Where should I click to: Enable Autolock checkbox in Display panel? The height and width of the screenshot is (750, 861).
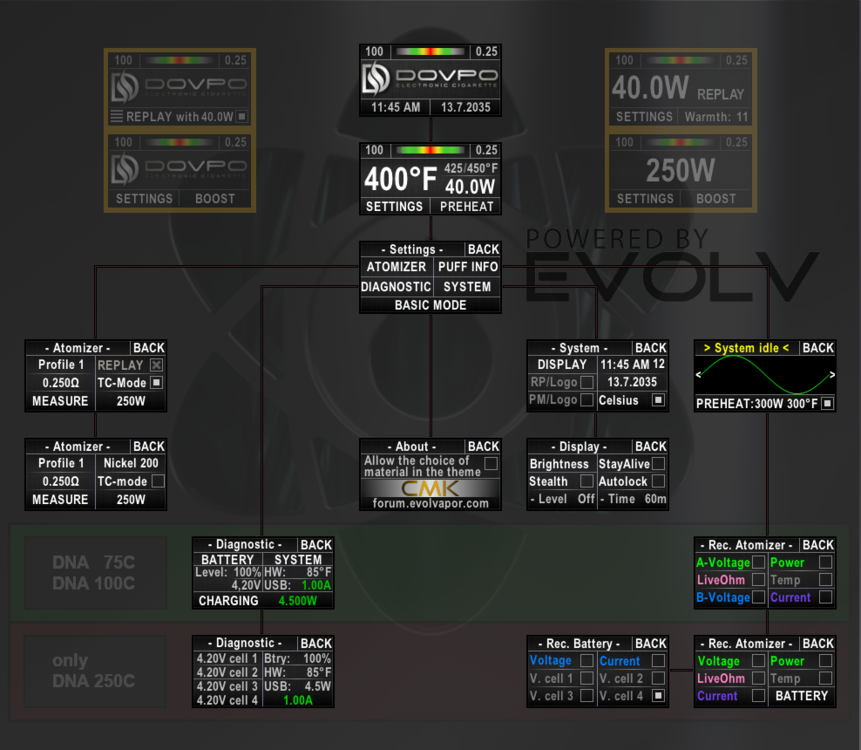(x=658, y=481)
